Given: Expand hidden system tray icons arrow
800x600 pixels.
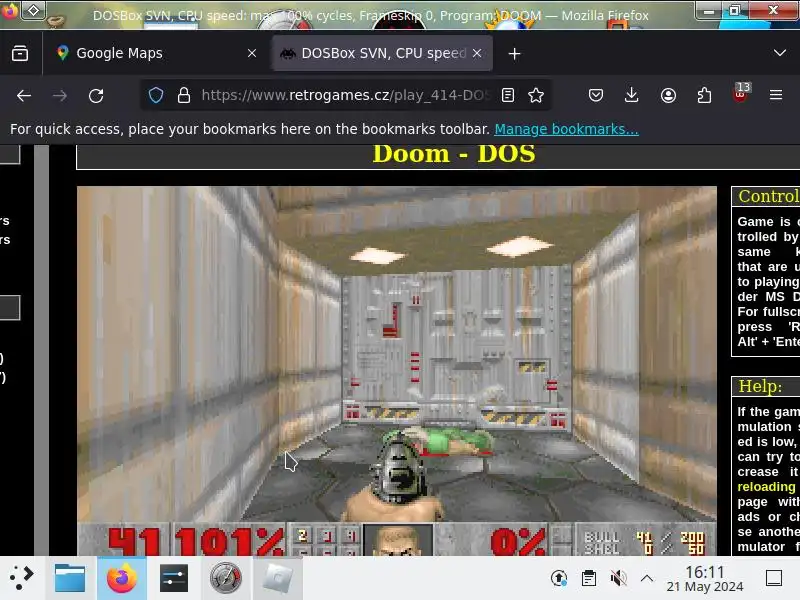Looking at the screenshot, I should (647, 579).
